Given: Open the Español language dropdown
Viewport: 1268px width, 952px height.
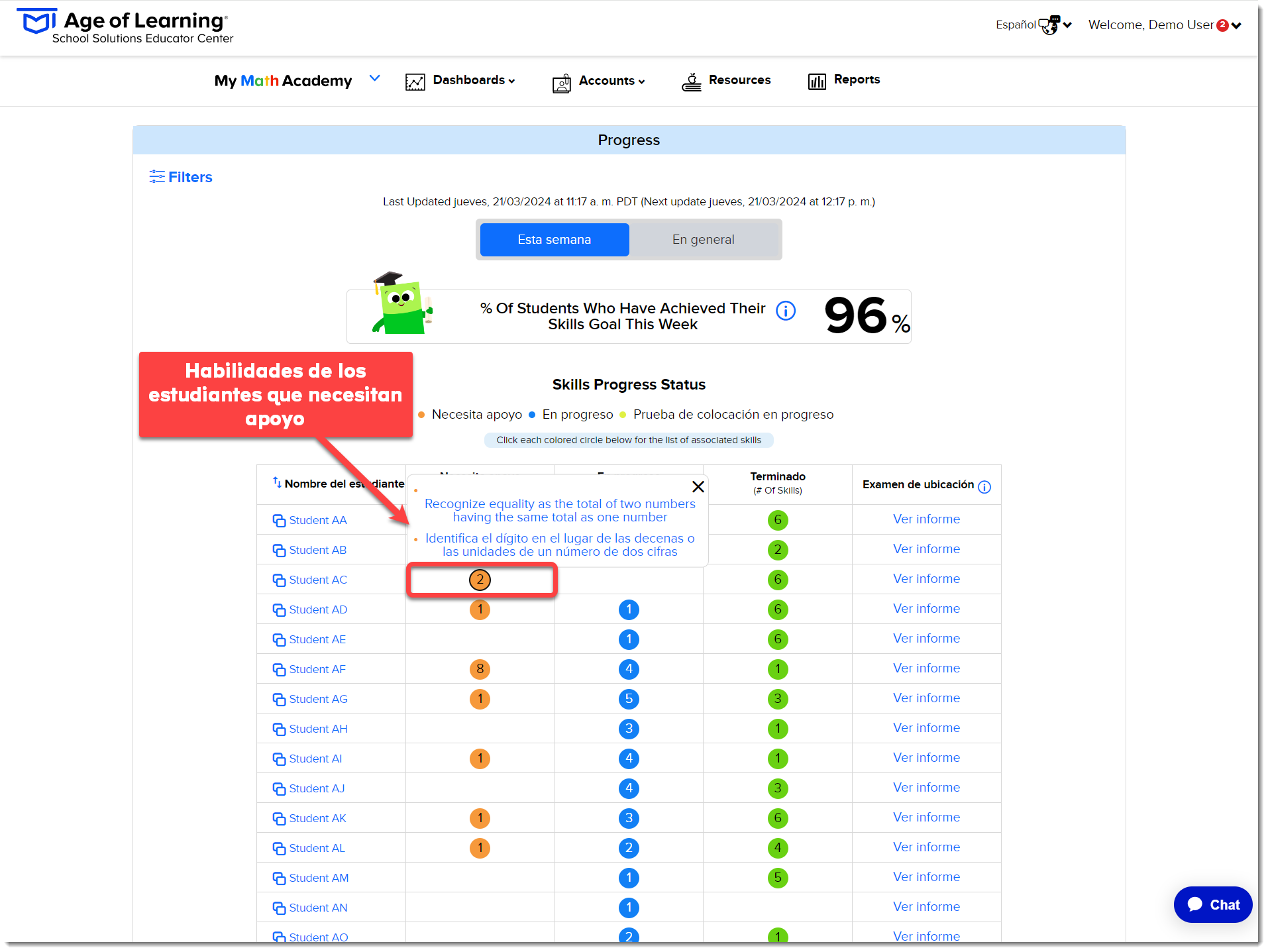Looking at the screenshot, I should pyautogui.click(x=1033, y=25).
